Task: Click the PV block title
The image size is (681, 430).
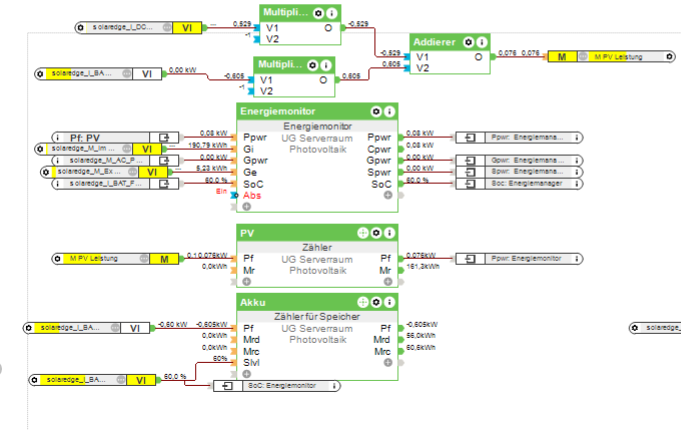Action: click(x=247, y=233)
